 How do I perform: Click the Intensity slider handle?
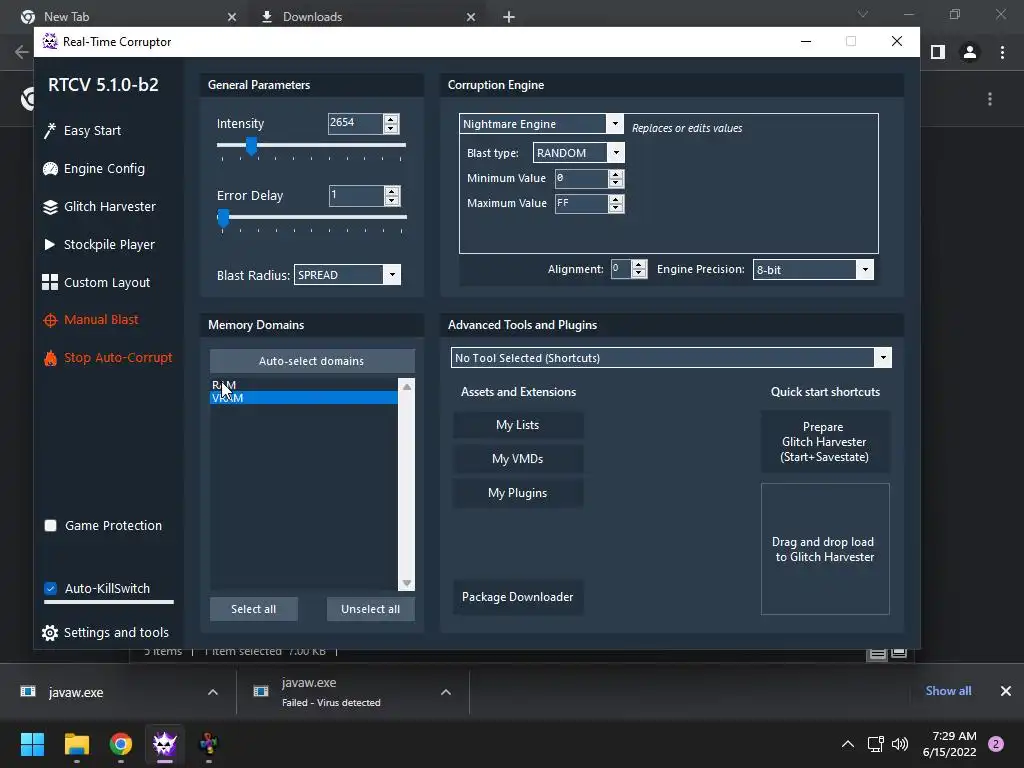[251, 146]
